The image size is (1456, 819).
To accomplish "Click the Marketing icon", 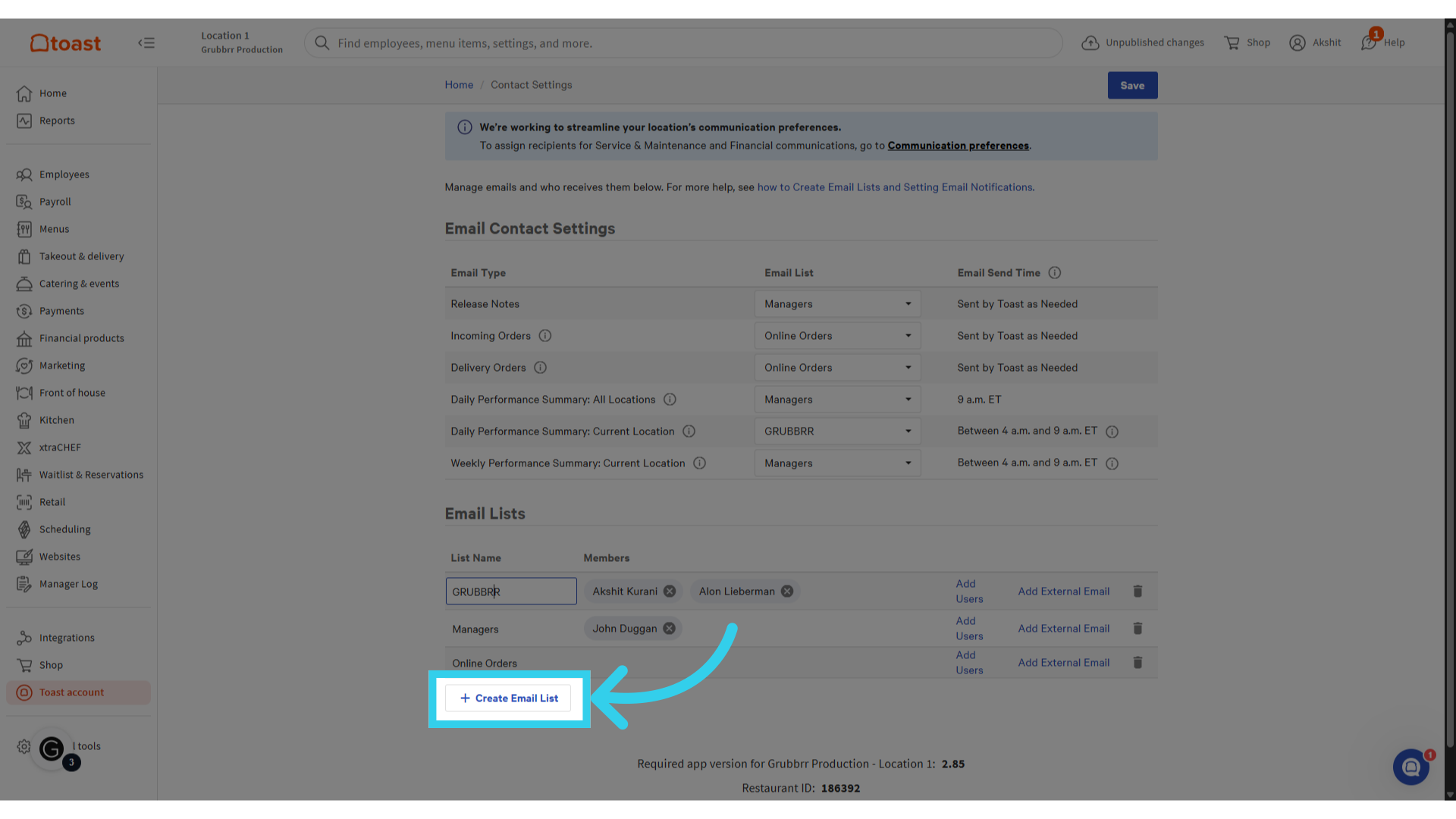I will tap(24, 366).
